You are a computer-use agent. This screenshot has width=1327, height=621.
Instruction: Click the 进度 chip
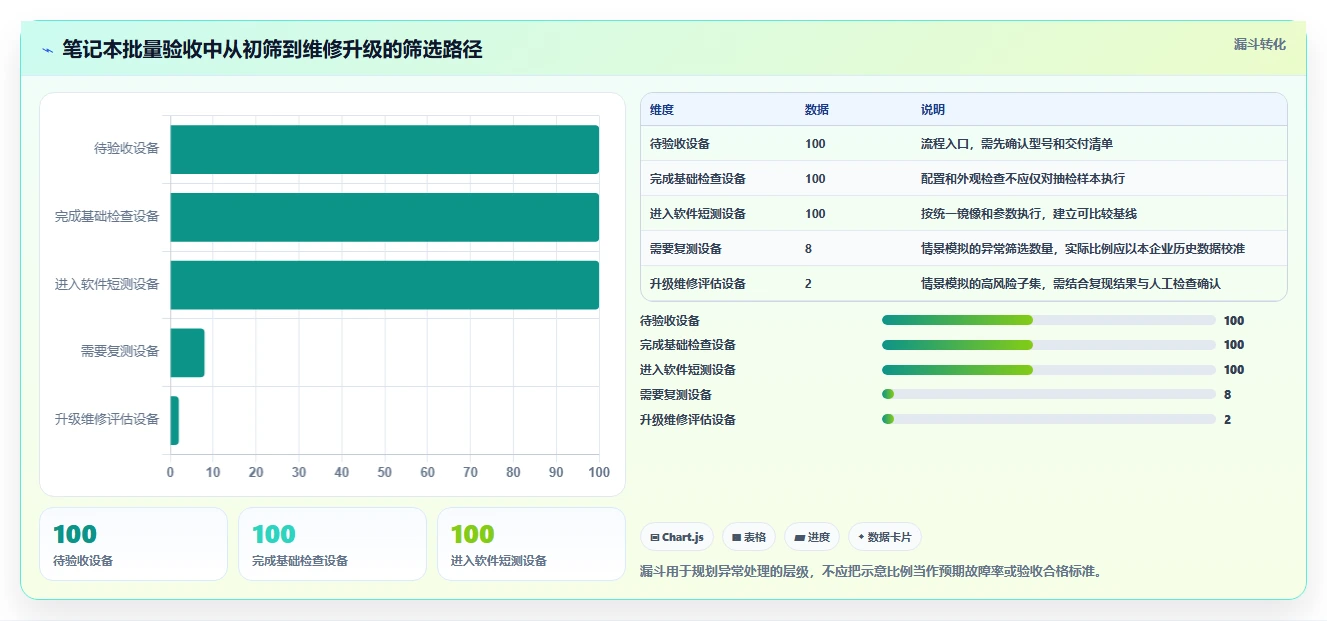coord(812,537)
